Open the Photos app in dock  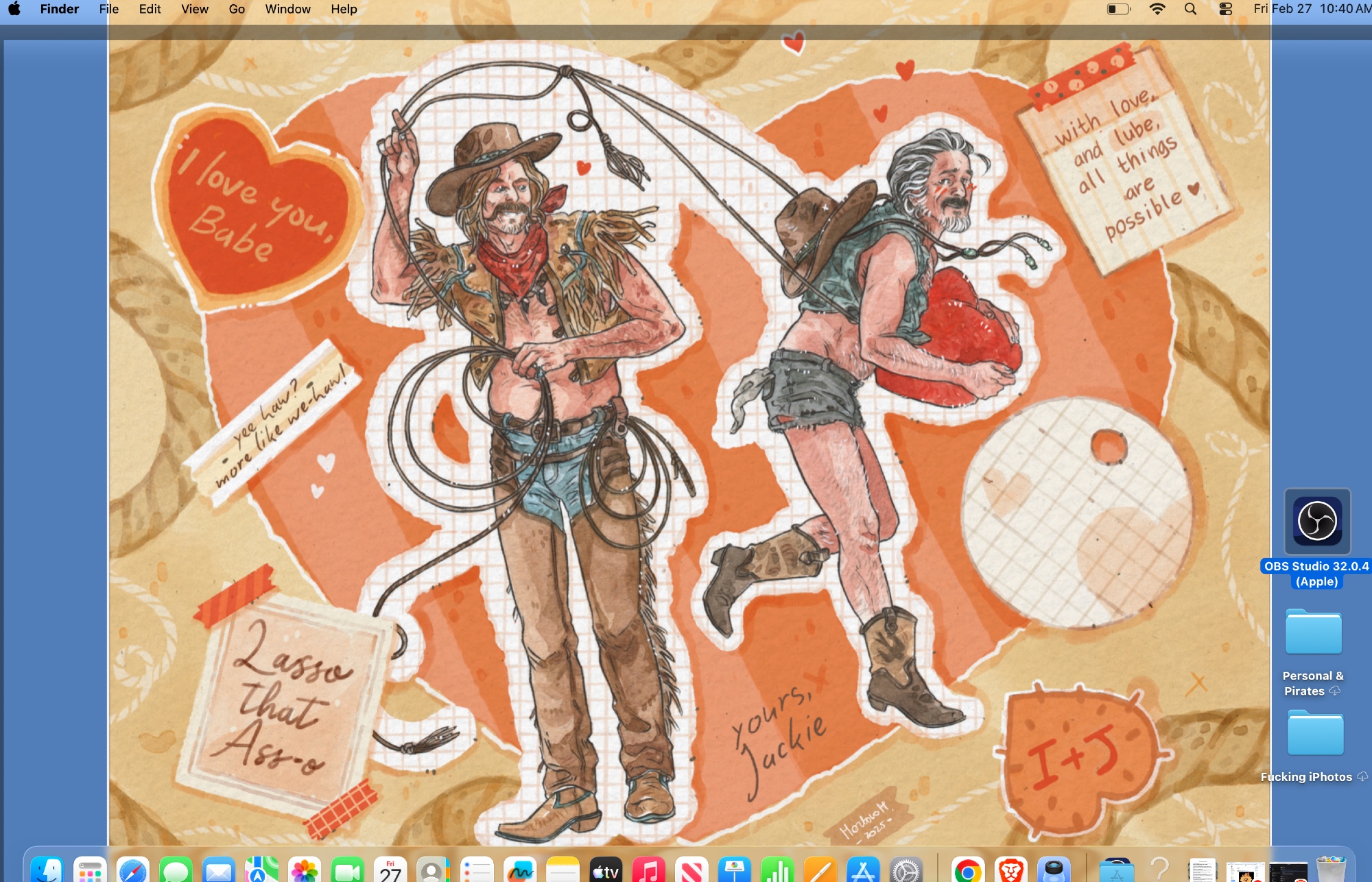pos(304,870)
